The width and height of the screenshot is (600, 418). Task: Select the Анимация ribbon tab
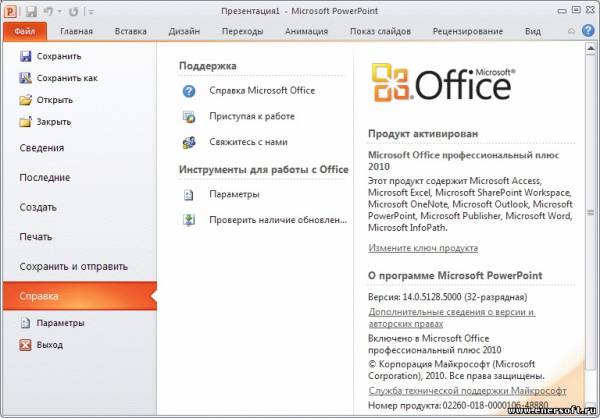(x=307, y=31)
